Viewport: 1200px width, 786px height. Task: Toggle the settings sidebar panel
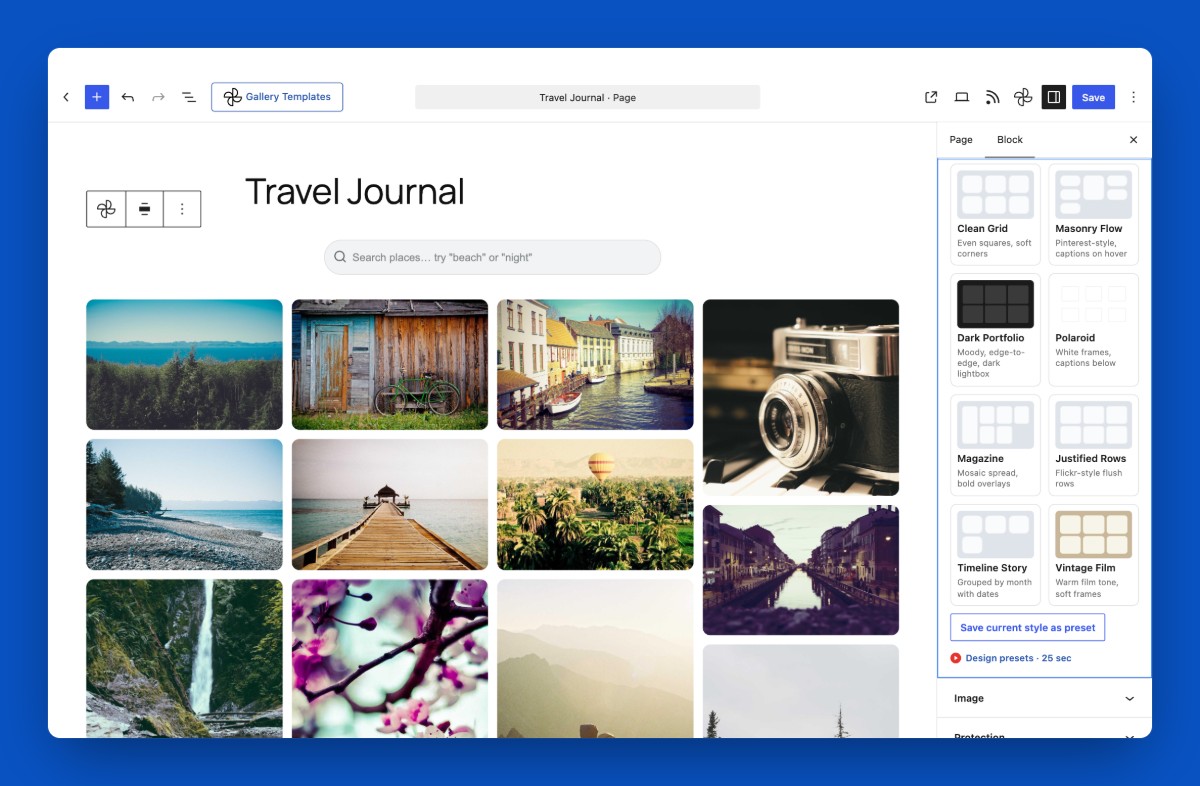tap(1053, 97)
